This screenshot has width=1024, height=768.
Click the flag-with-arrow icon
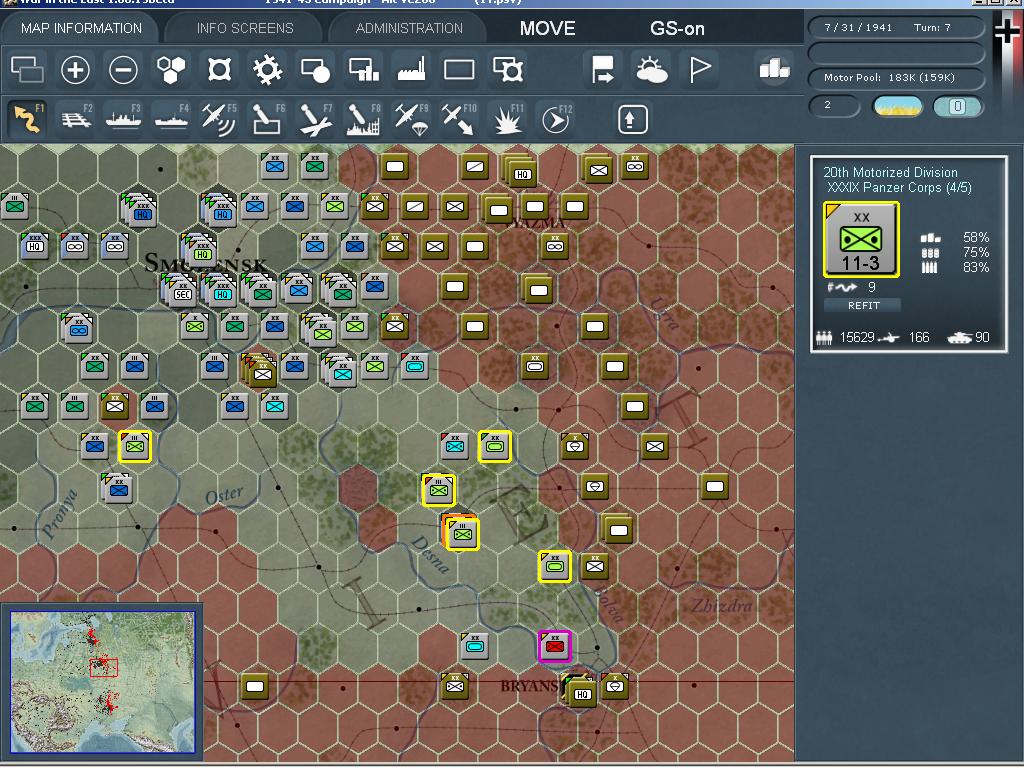[602, 69]
